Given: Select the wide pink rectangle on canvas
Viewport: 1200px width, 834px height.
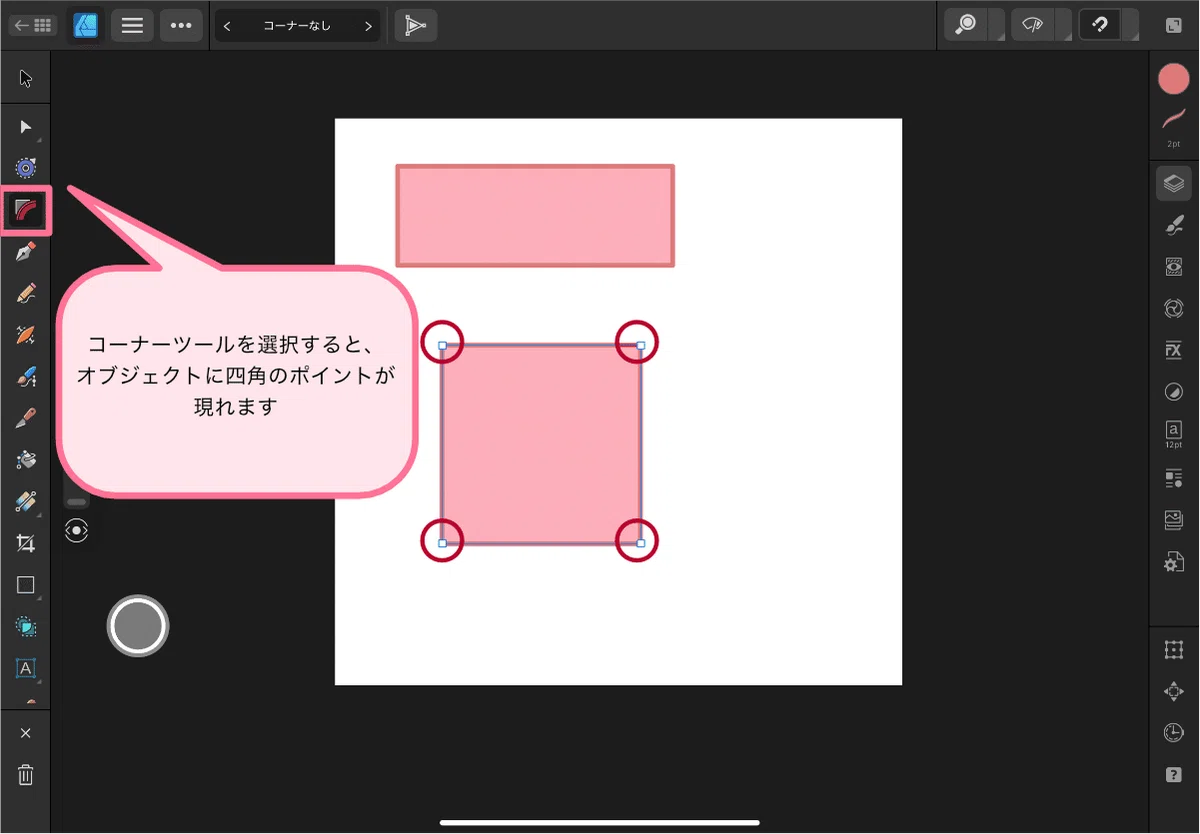Looking at the screenshot, I should (535, 216).
